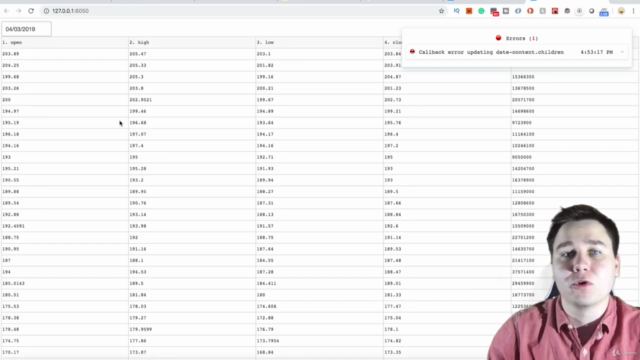Select the low value 184.411
The height and width of the screenshot is (360, 640).
point(267,283)
